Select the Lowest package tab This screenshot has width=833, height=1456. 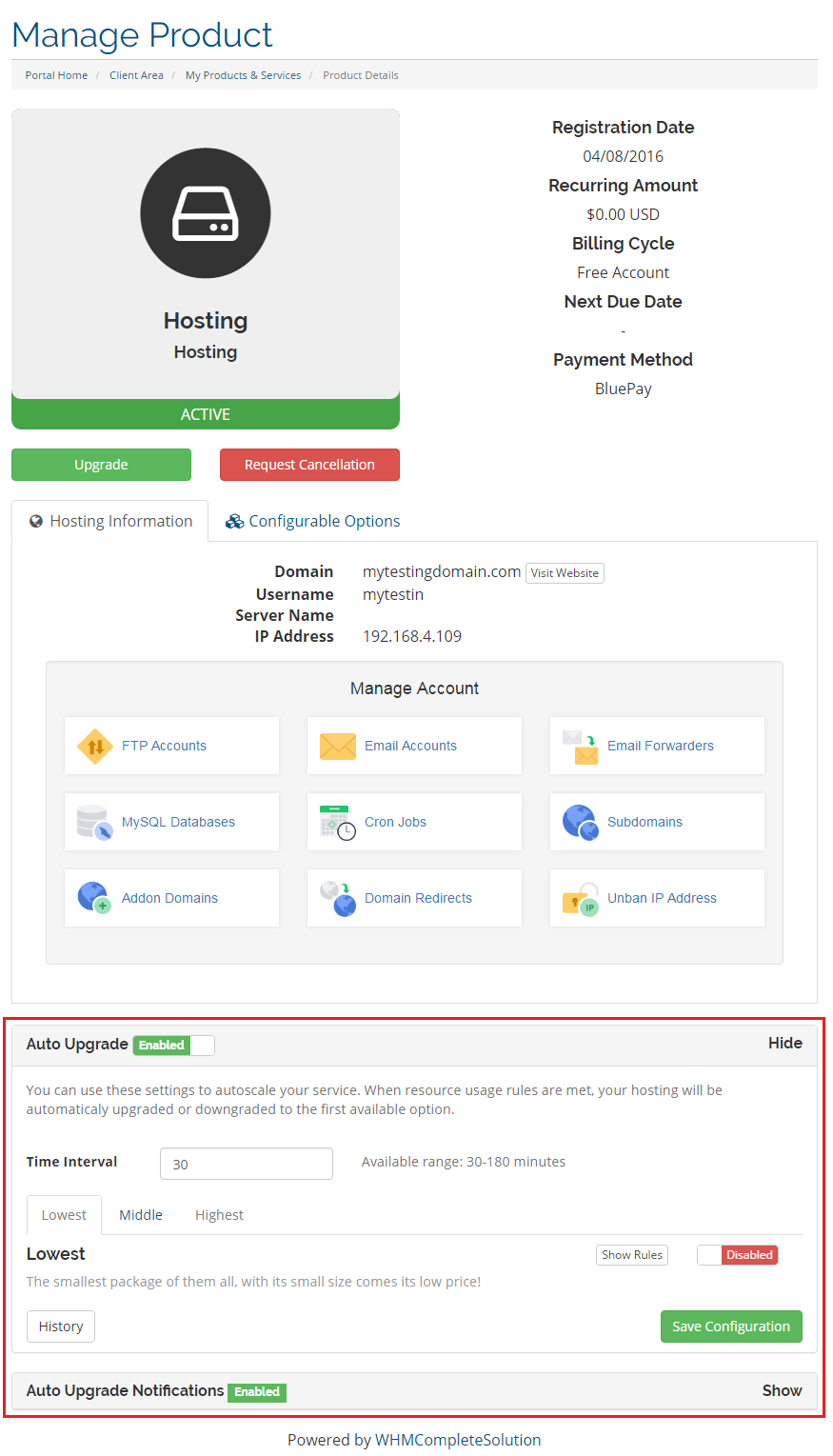64,1216
